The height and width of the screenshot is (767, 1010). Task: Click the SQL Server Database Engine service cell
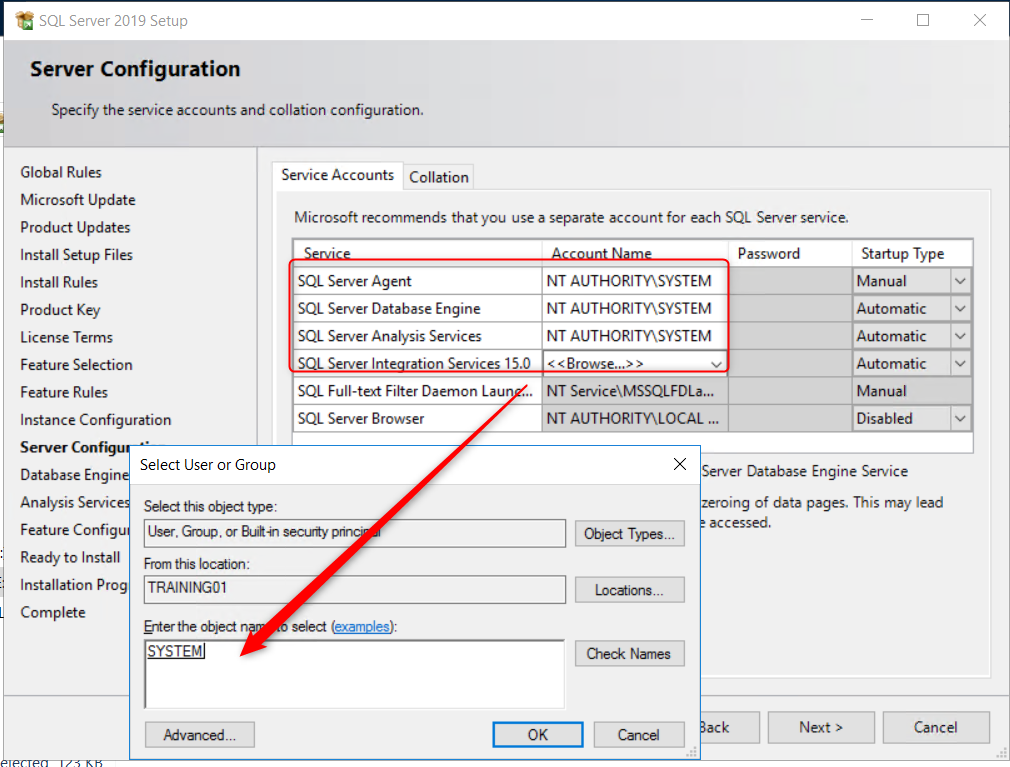pyautogui.click(x=417, y=308)
